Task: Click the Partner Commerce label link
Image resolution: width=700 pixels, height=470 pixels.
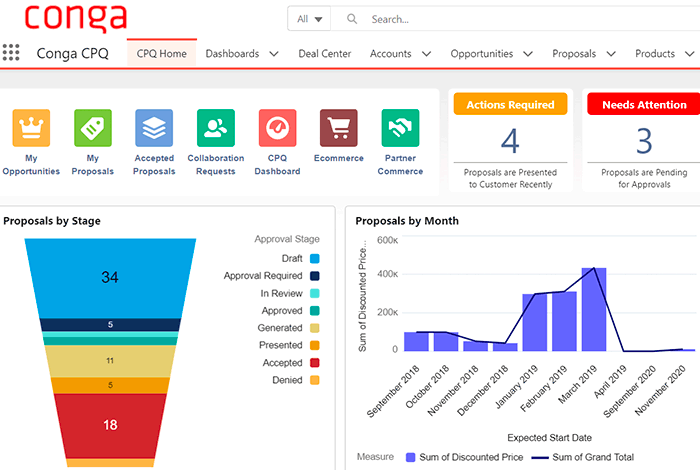Action: pos(400,165)
